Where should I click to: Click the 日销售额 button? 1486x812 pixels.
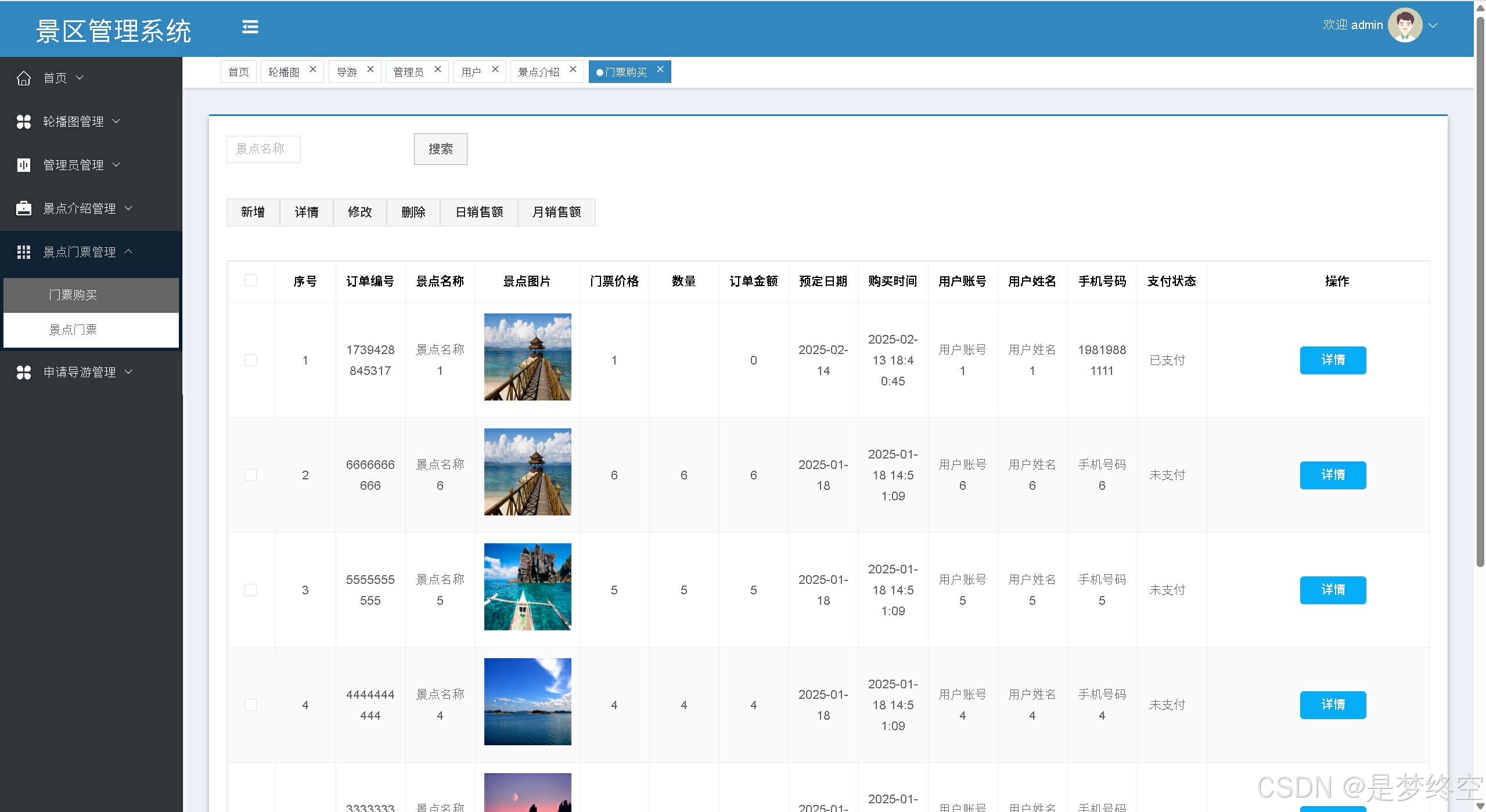coord(478,212)
